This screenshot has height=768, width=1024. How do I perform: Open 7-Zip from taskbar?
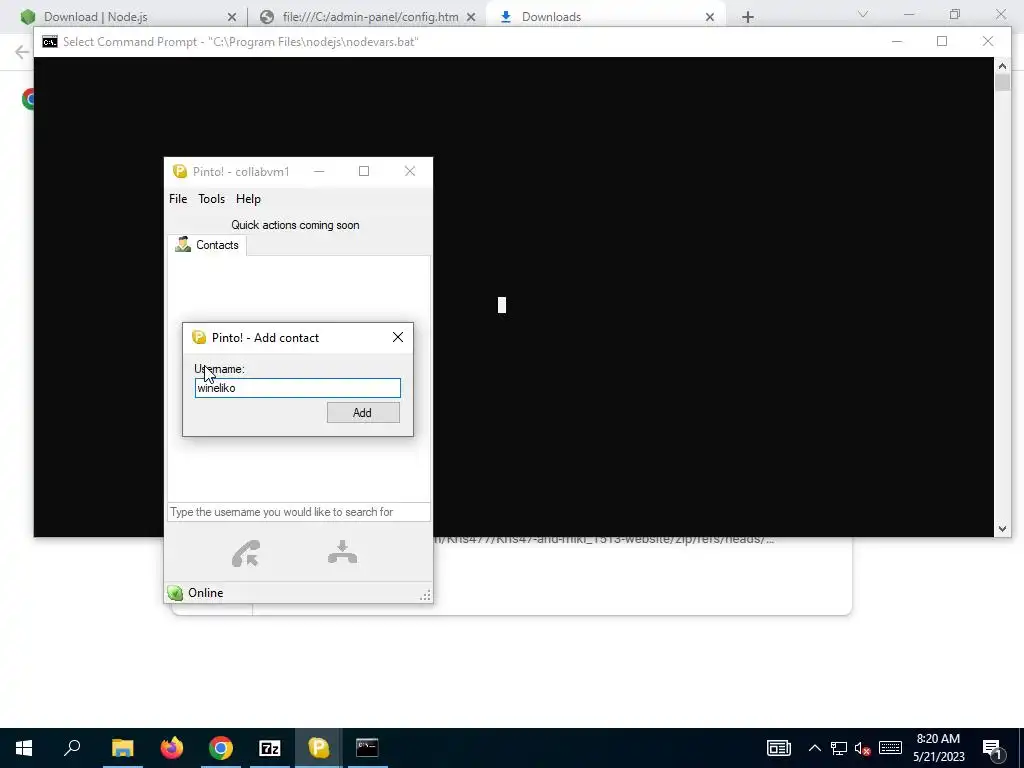270,748
